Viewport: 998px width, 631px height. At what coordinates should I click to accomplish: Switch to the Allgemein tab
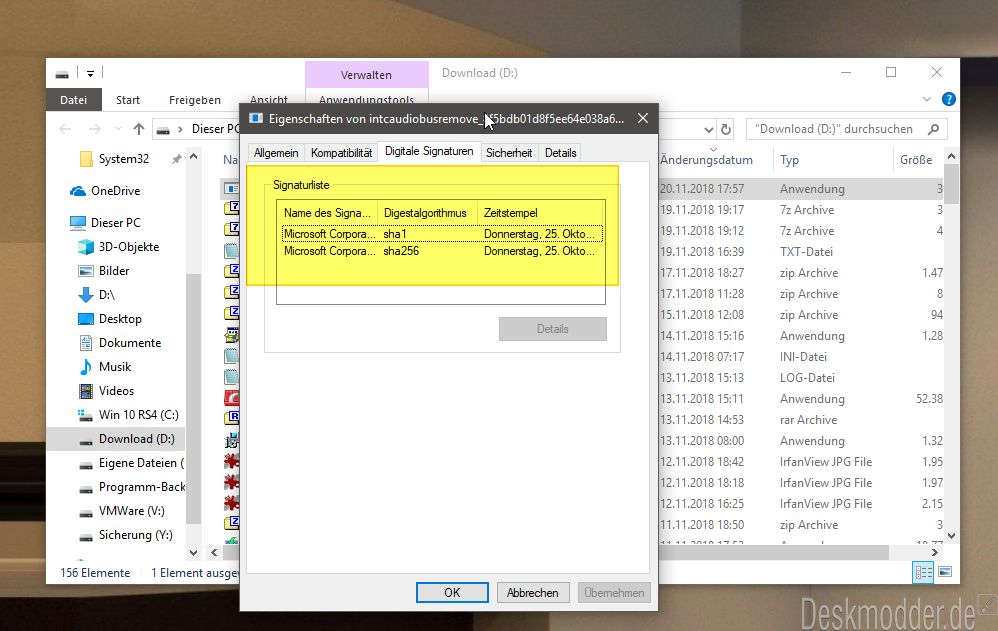tap(276, 153)
